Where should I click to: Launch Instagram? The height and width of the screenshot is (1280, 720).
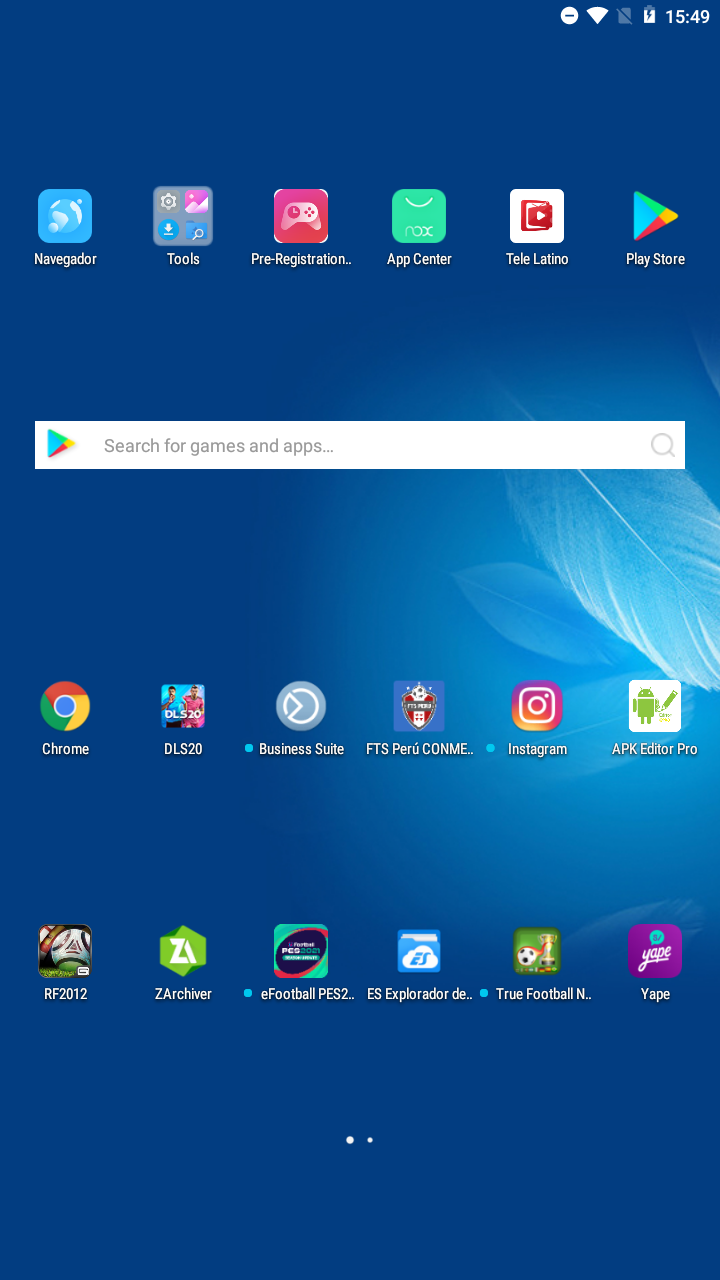point(537,706)
